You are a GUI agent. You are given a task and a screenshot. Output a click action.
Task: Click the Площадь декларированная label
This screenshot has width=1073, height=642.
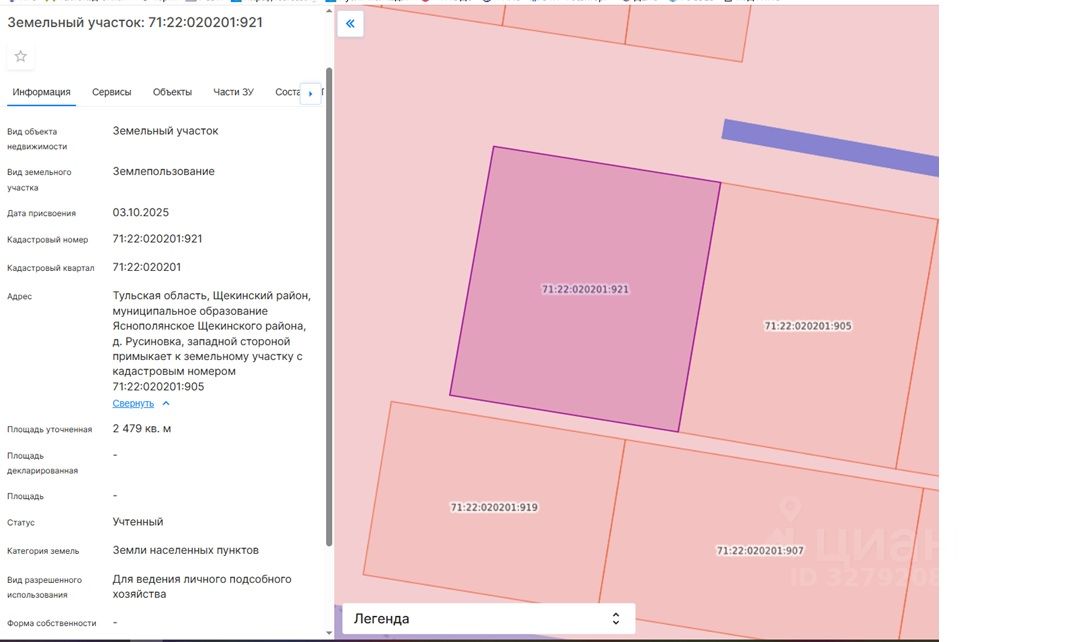[42, 463]
